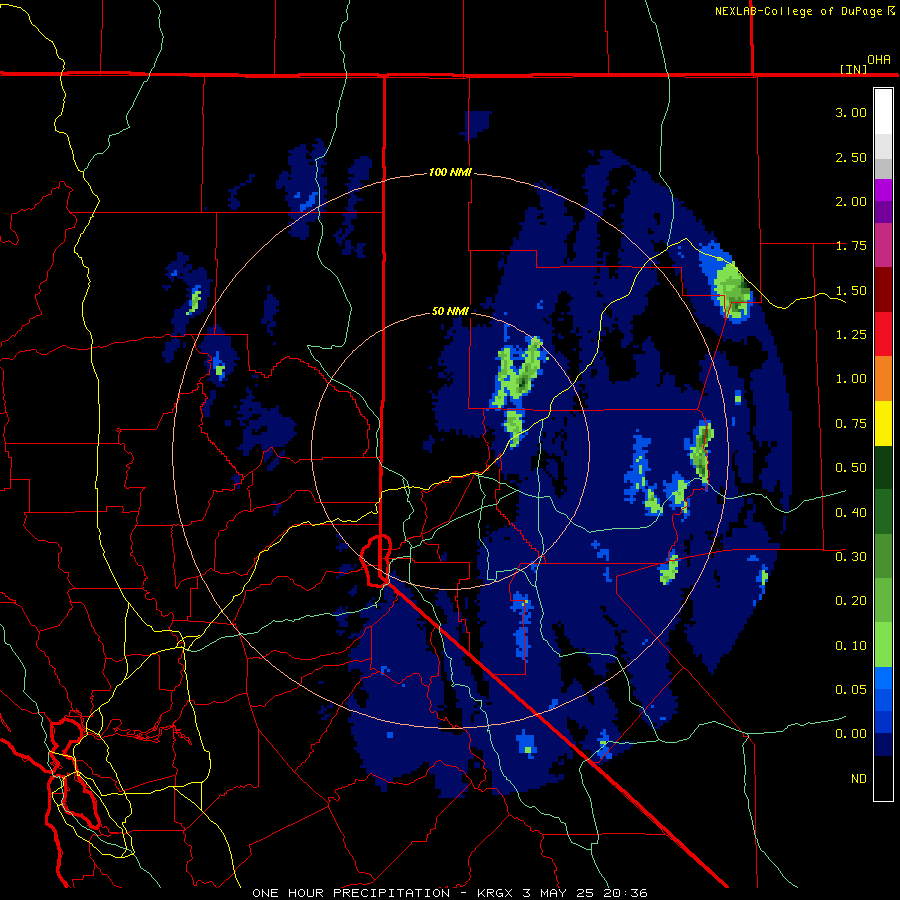
Task: Select the white swatch atop the color scale
Action: tap(883, 112)
